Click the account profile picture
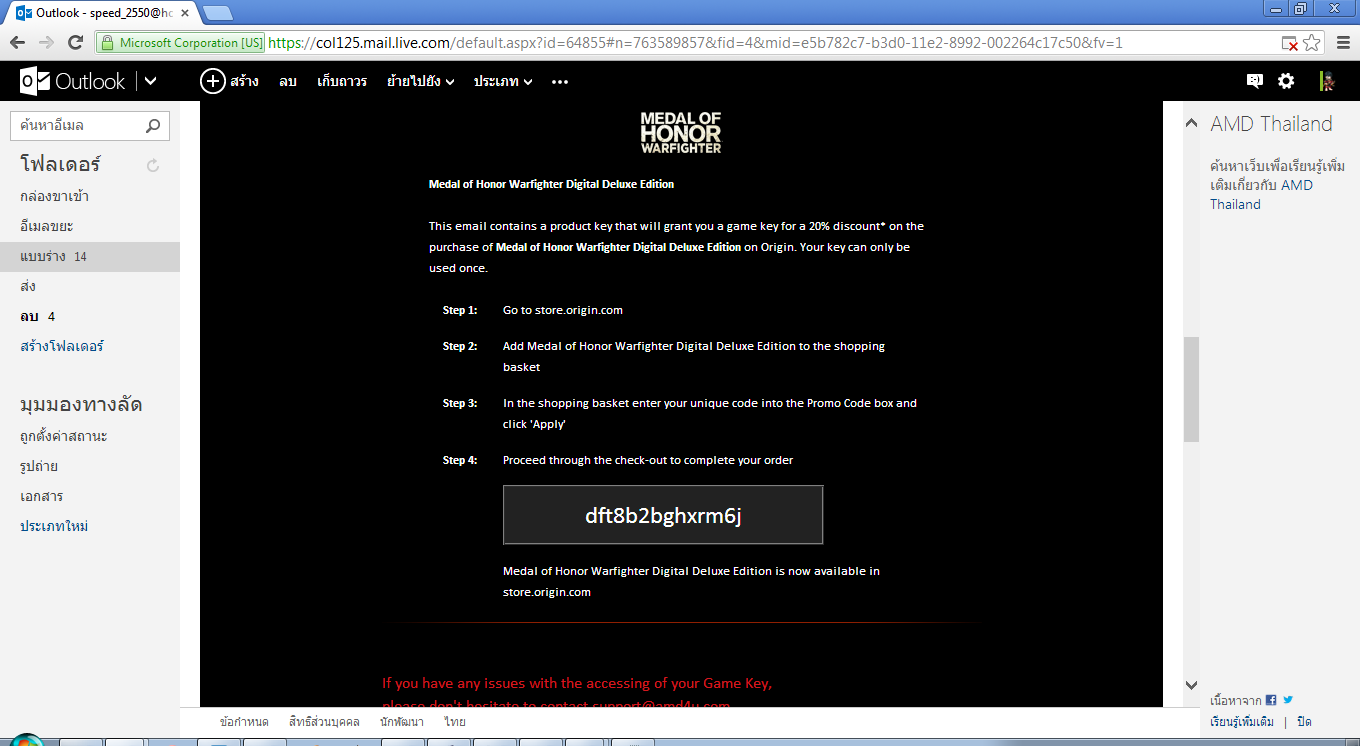Viewport: 1360px width, 746px height. (1327, 81)
